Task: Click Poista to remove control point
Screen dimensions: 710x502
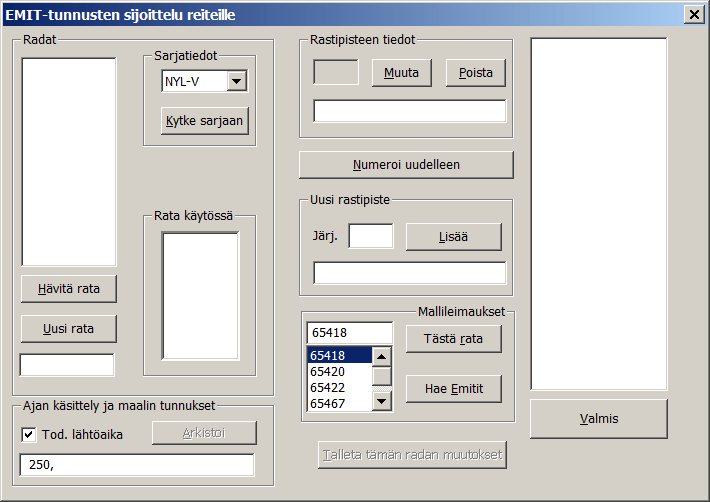Action: (x=476, y=73)
